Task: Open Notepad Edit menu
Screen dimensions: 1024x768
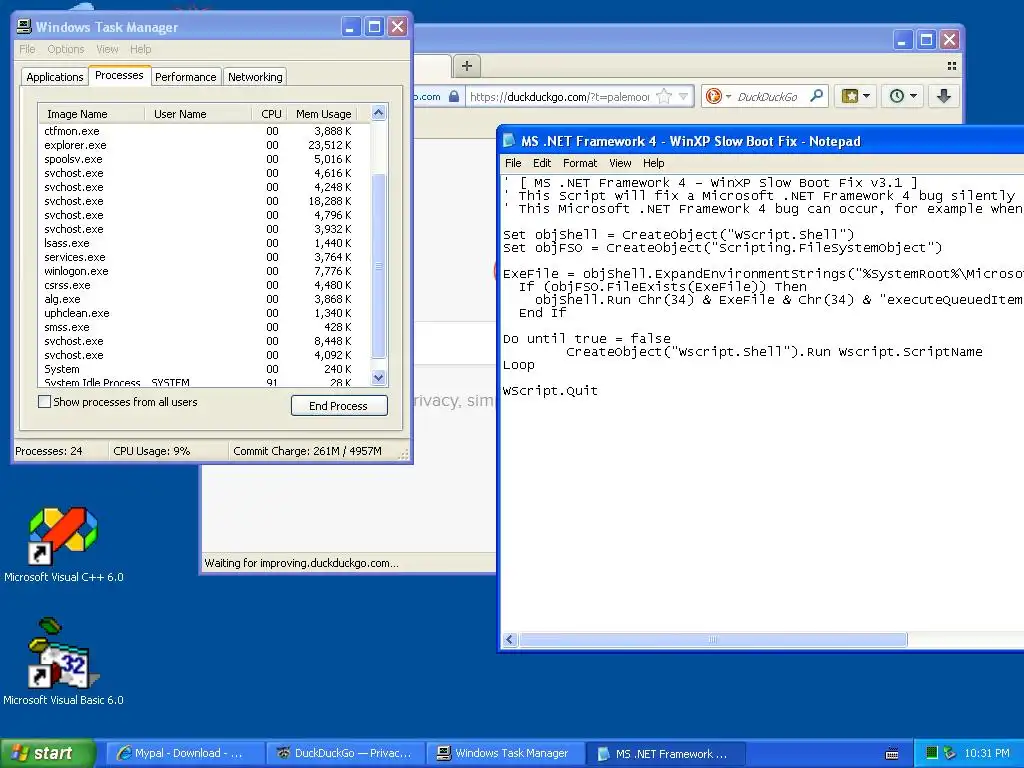Action: [542, 163]
